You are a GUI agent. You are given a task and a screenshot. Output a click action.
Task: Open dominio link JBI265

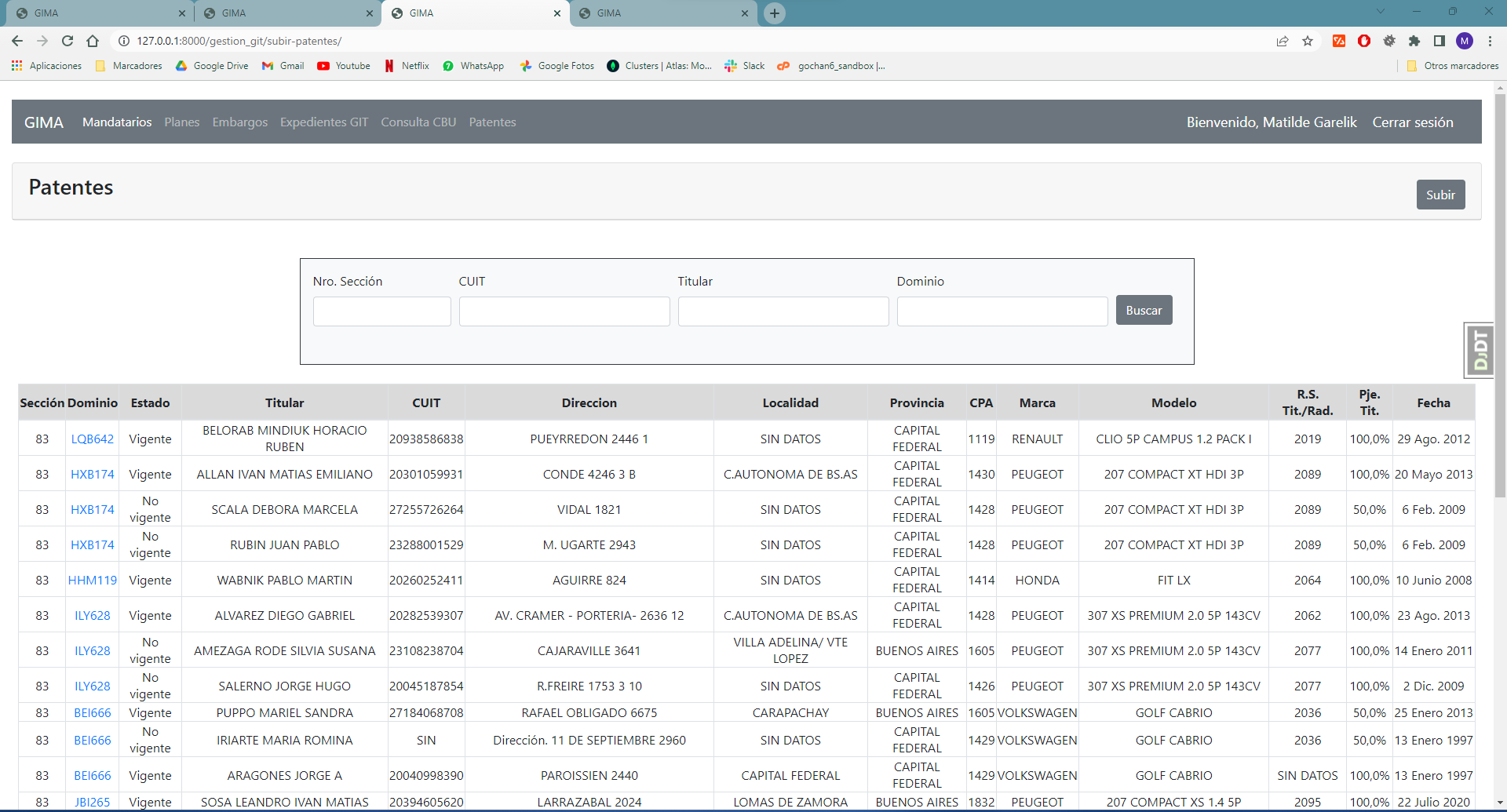click(x=93, y=803)
